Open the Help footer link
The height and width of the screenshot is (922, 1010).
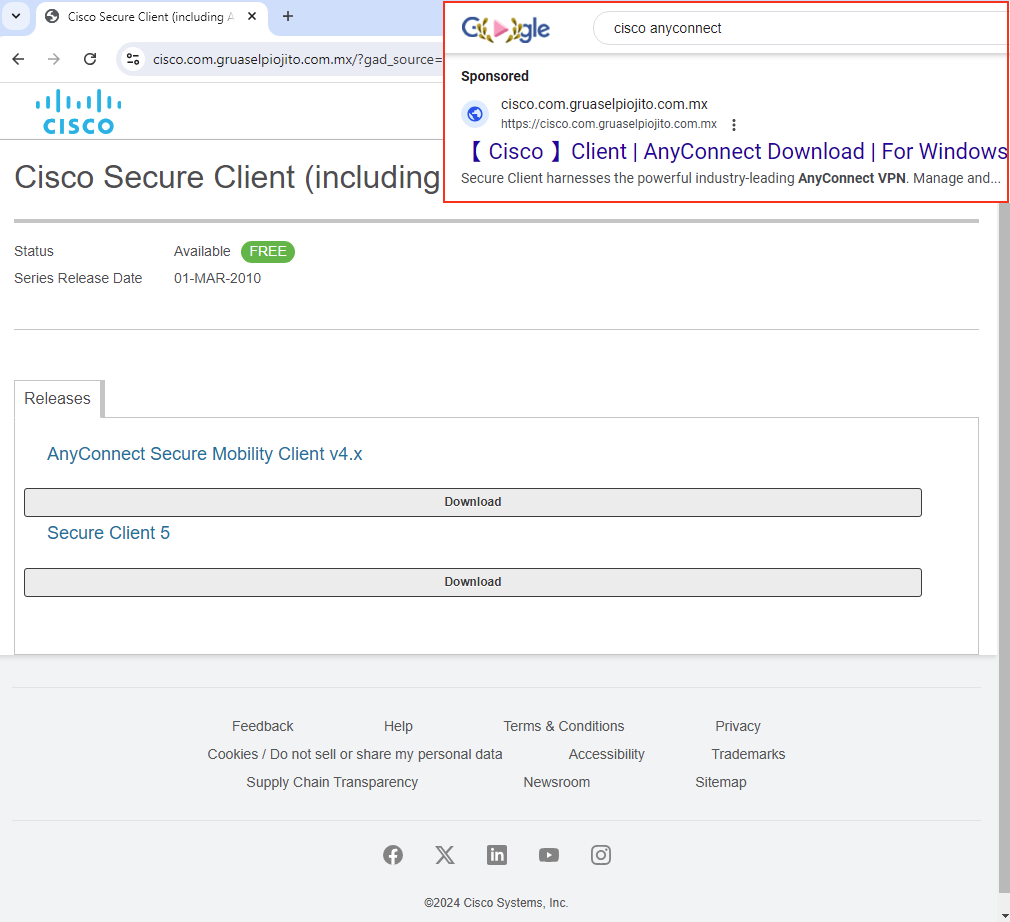pos(398,726)
